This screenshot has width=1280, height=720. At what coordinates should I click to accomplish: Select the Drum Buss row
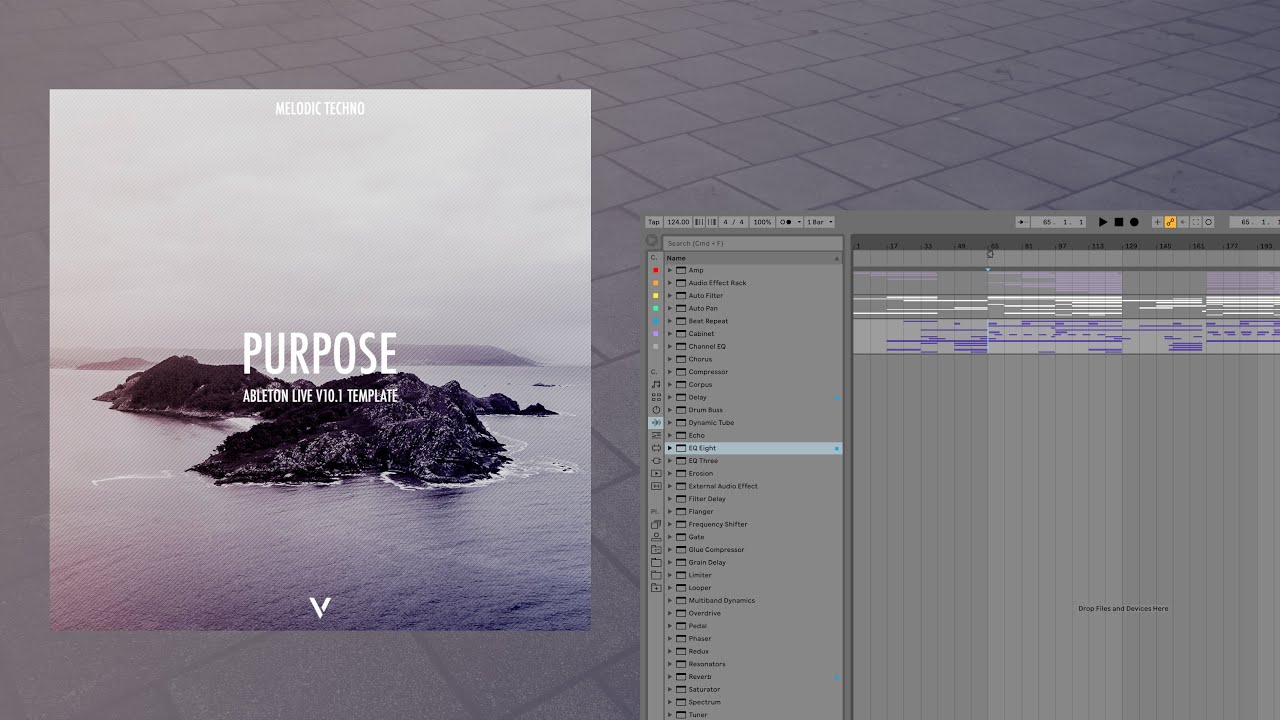[x=753, y=410]
